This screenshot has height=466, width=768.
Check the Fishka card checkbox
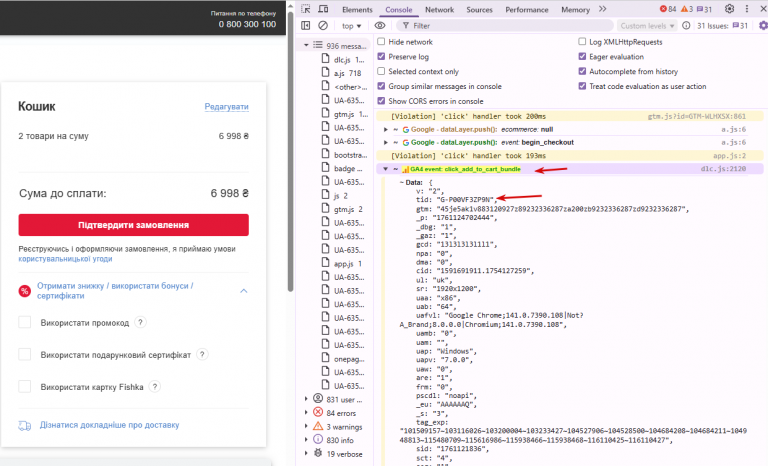pyautogui.click(x=24, y=387)
